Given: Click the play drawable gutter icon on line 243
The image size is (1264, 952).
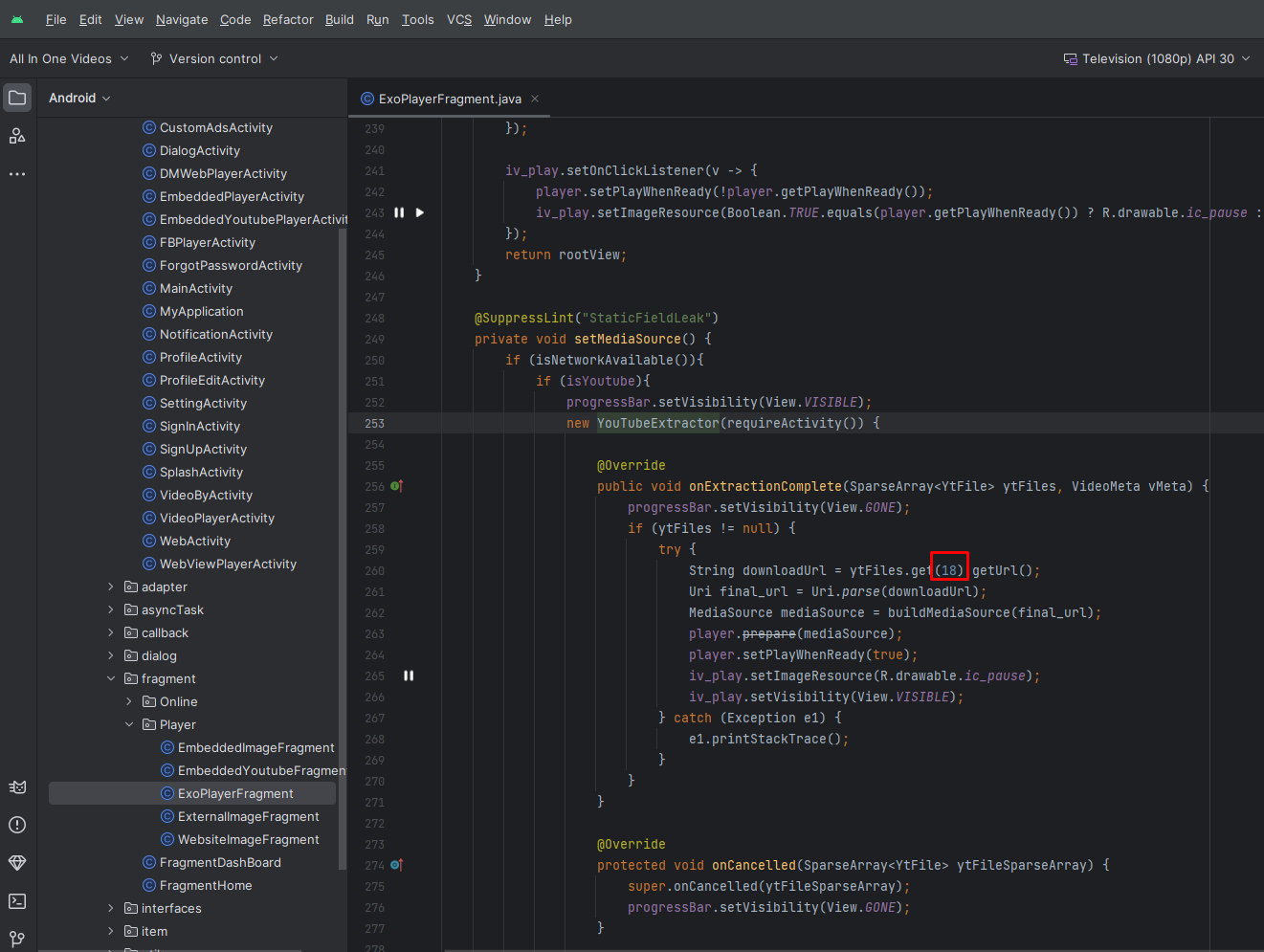Looking at the screenshot, I should (x=419, y=212).
